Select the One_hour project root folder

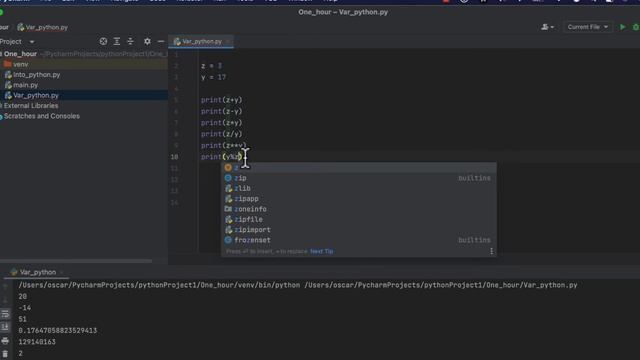(20, 54)
